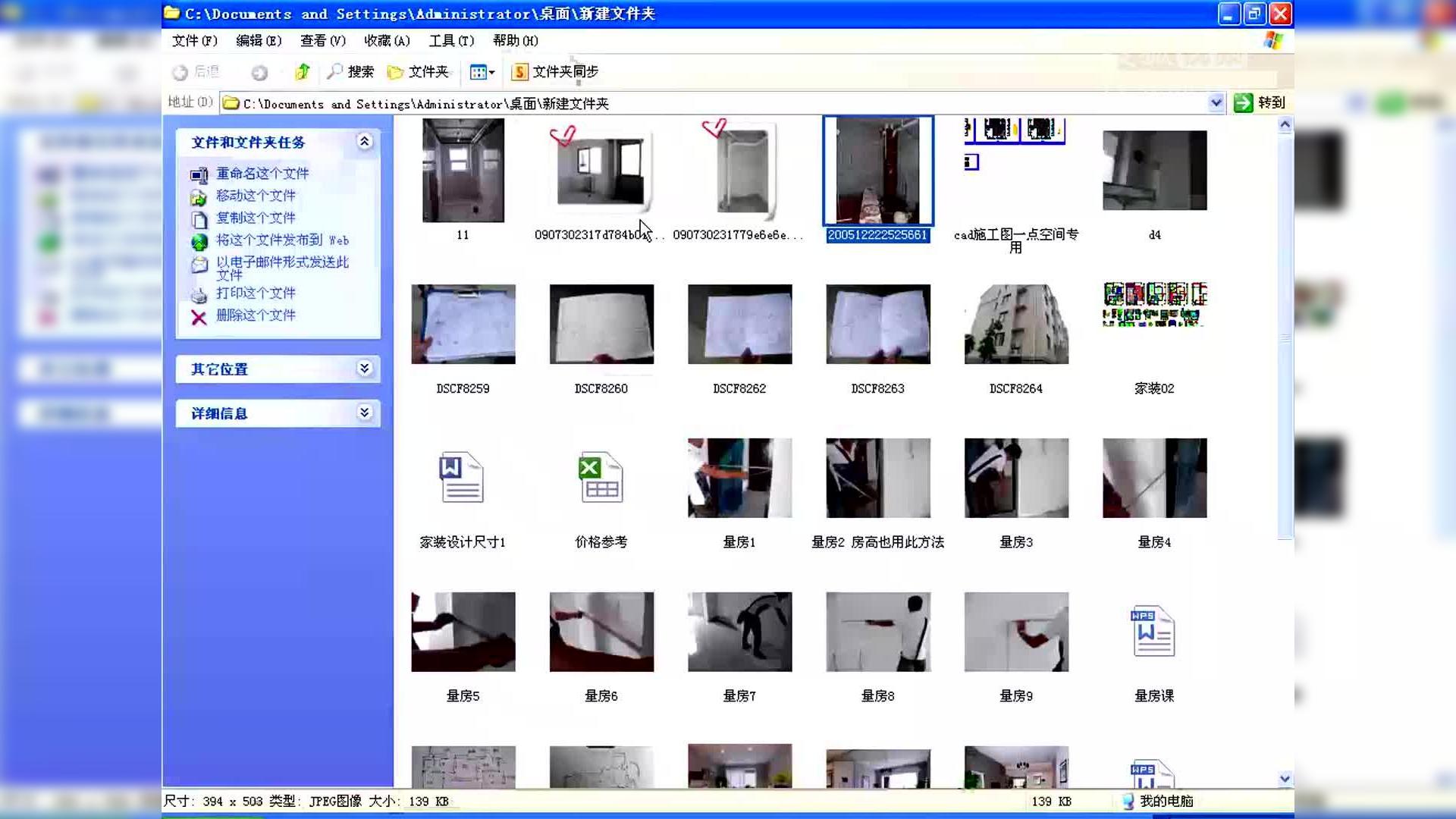Screen dimensions: 1456x819
Task: Open the 工具(T) menu
Action: [452, 41]
